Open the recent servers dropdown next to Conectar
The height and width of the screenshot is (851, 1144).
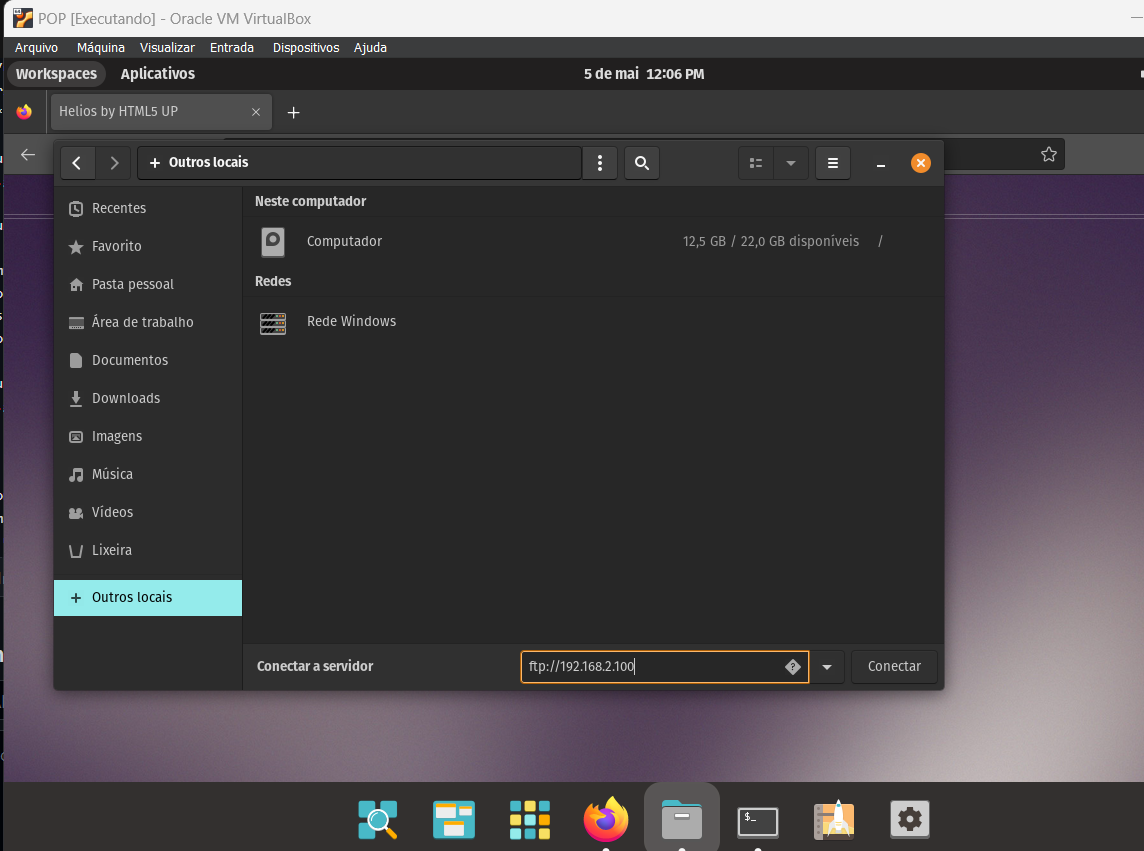[827, 666]
